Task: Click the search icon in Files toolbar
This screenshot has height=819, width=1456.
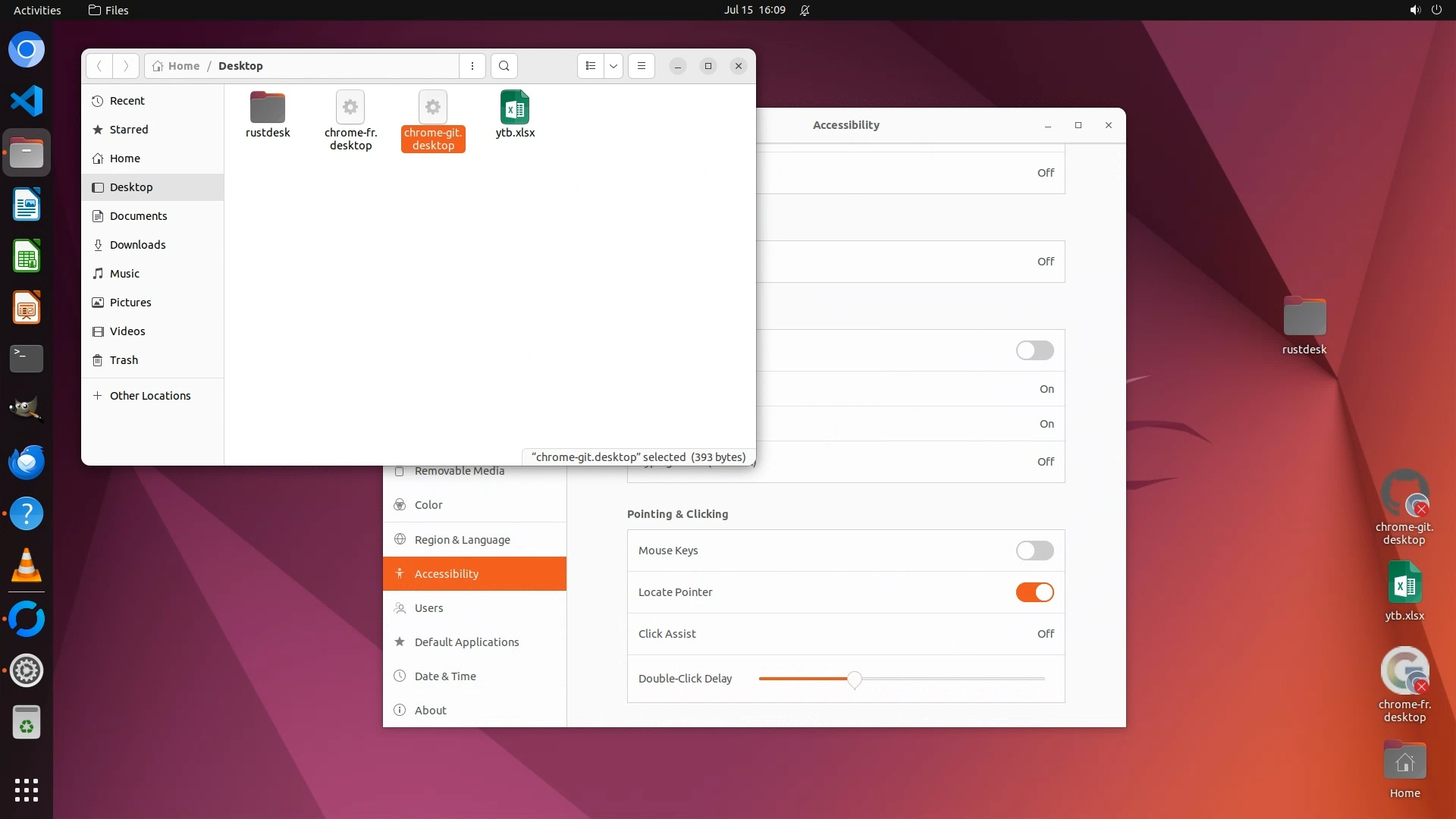Action: (x=504, y=66)
